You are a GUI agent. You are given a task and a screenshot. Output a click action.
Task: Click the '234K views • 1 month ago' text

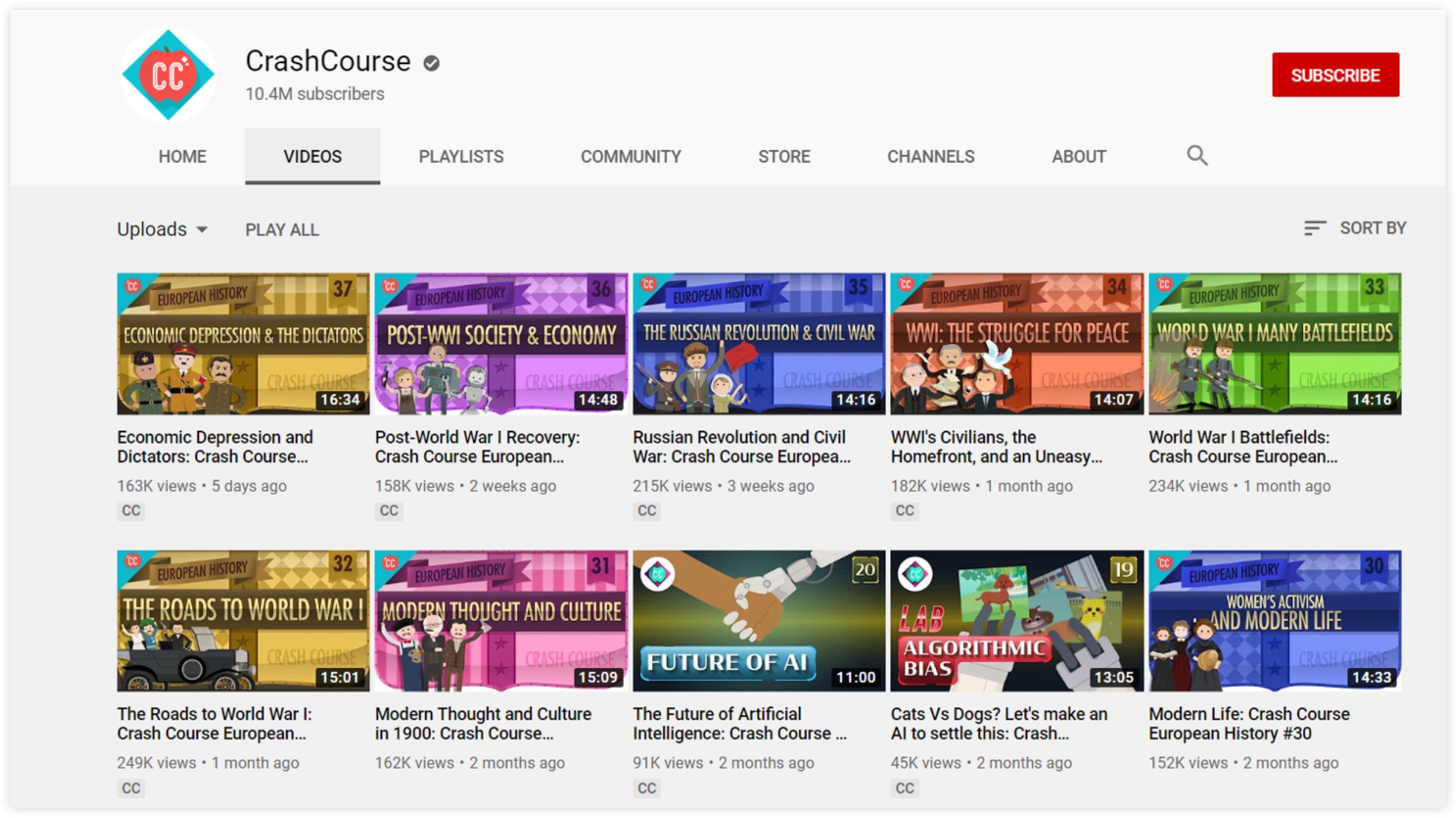coord(1239,486)
